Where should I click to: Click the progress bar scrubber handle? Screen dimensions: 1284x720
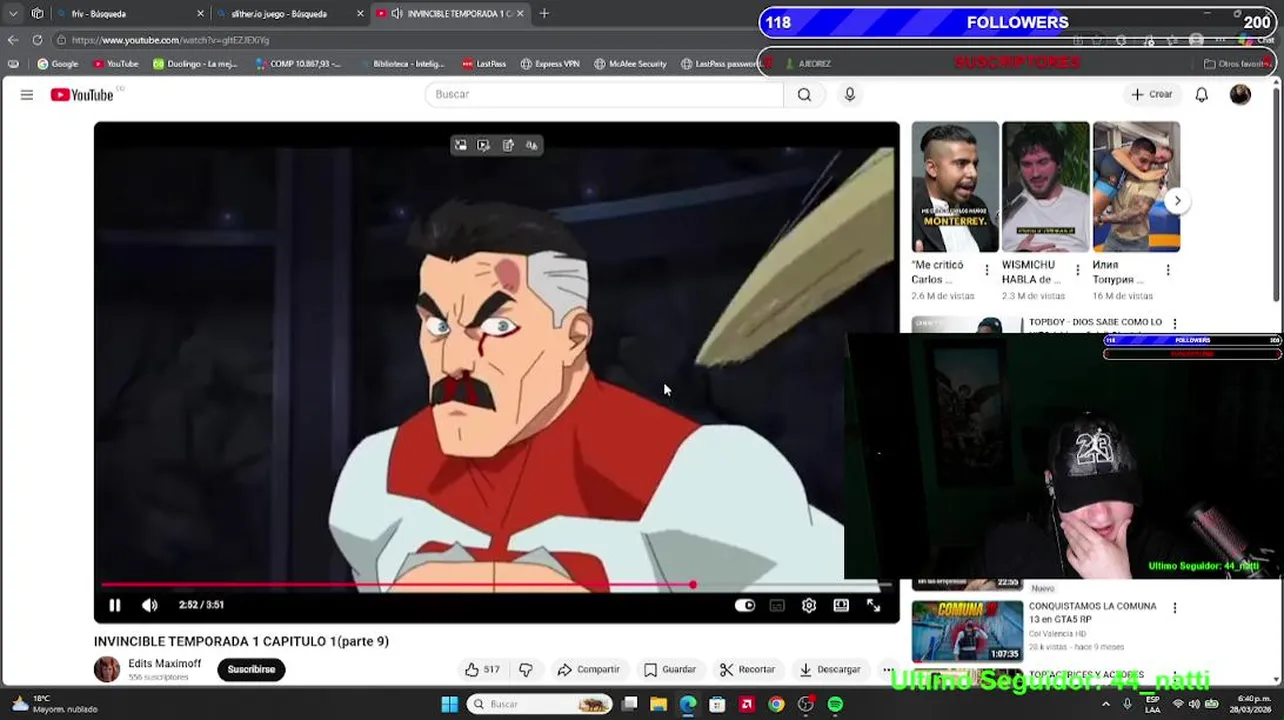click(x=693, y=585)
